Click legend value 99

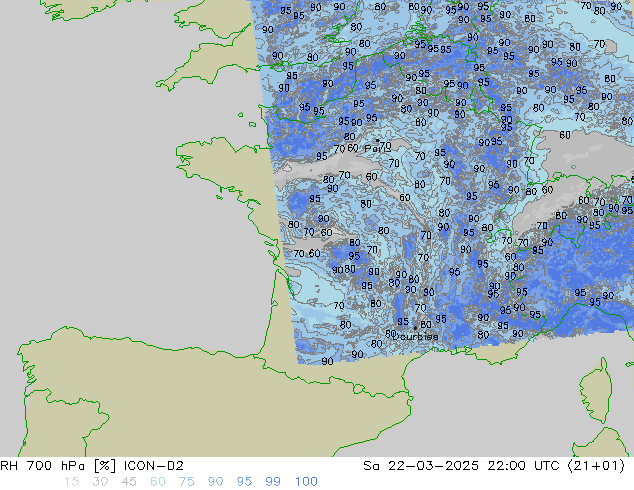pyautogui.click(x=273, y=482)
